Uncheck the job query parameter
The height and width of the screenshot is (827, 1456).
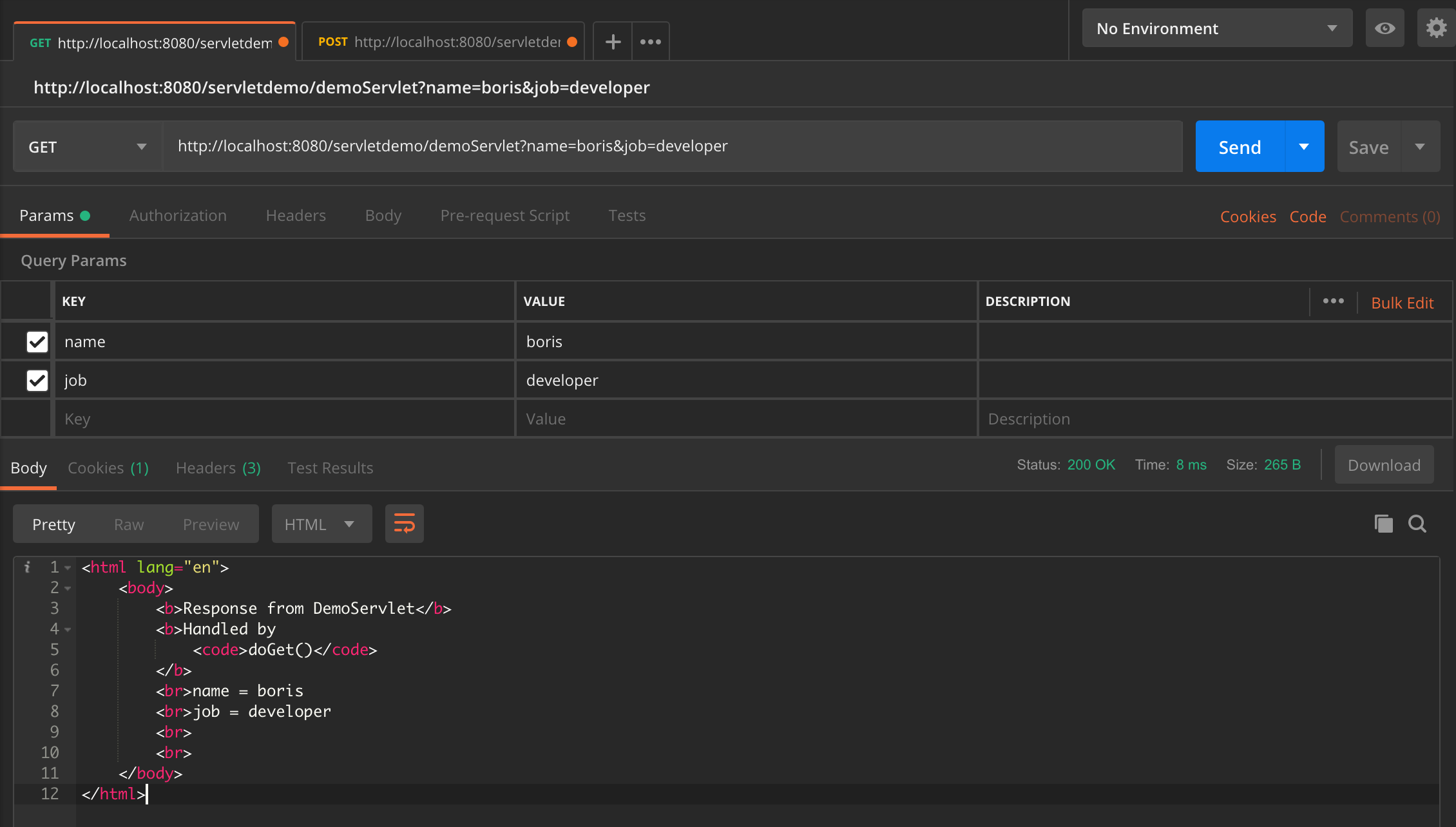37,380
